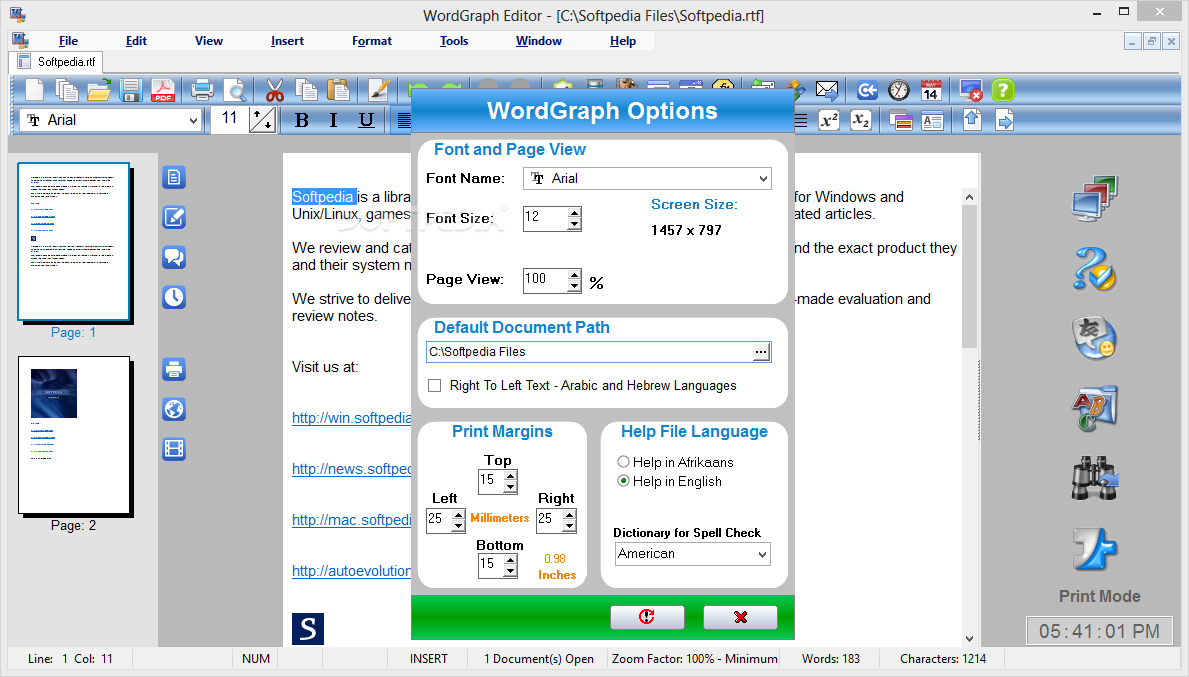Open the File menu
Viewport: 1189px width, 677px height.
68,41
